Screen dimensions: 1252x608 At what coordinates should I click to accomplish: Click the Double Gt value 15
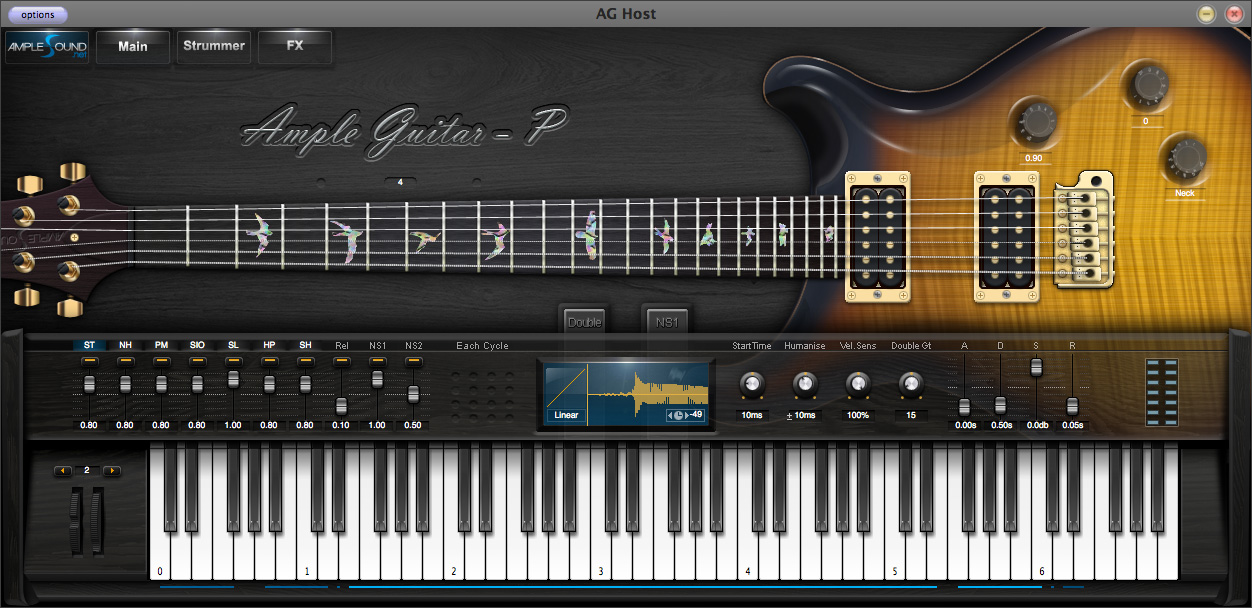pyautogui.click(x=910, y=415)
